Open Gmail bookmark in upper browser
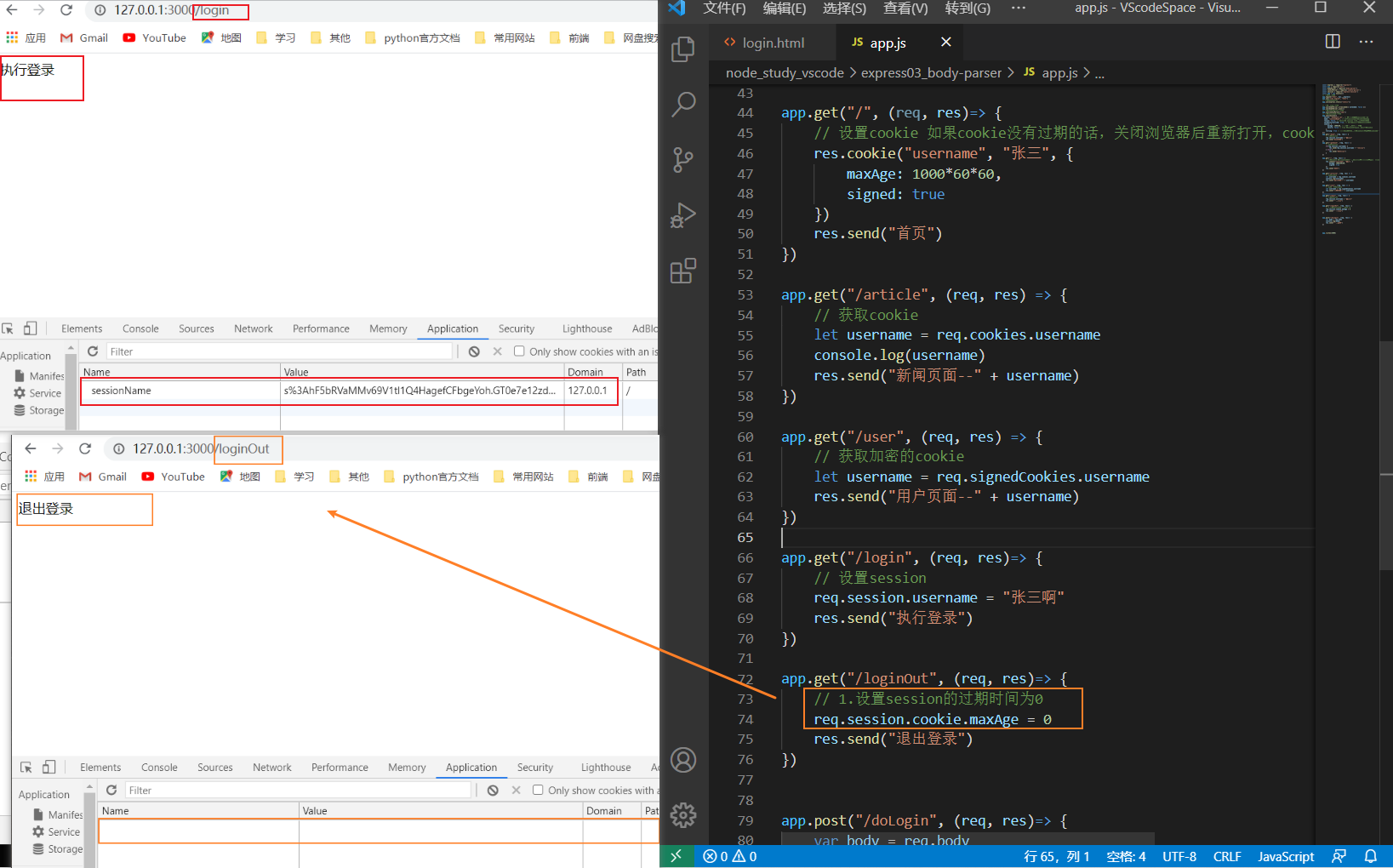 click(84, 37)
